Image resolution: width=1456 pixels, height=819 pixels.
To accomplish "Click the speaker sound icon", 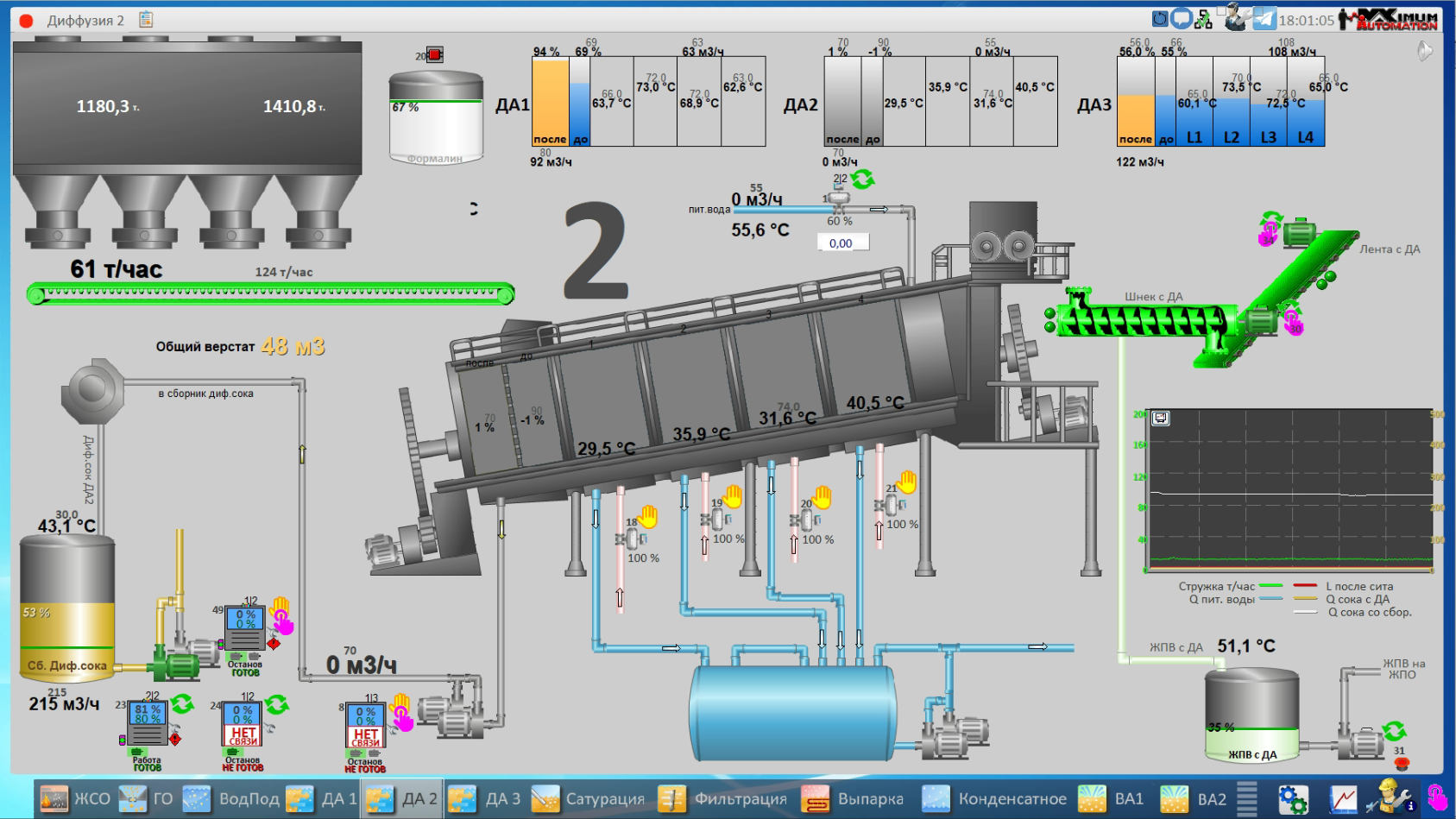I will coord(1424,52).
